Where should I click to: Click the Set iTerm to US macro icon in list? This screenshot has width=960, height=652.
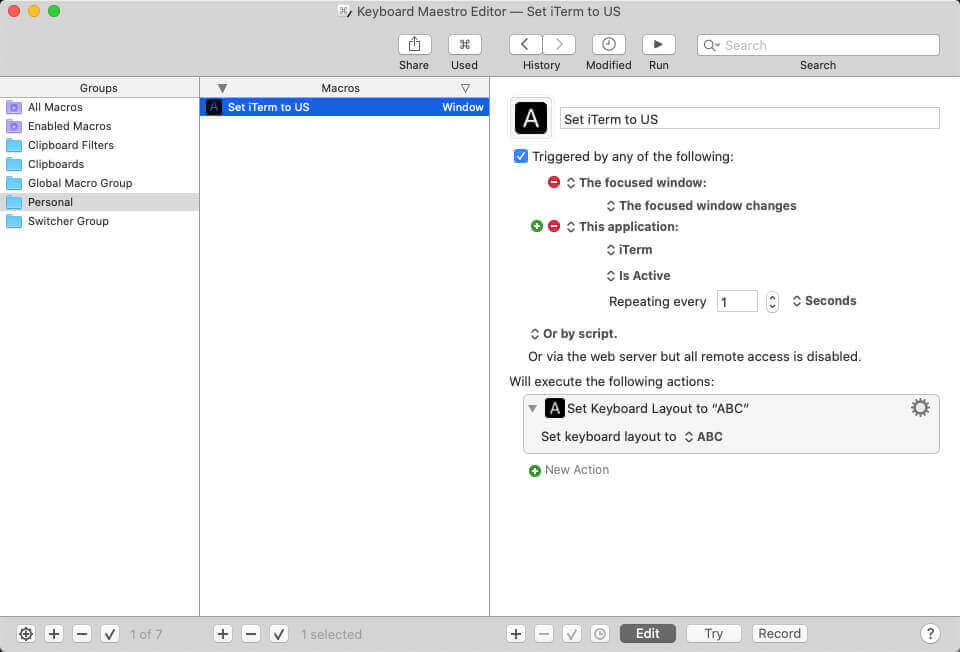(214, 107)
